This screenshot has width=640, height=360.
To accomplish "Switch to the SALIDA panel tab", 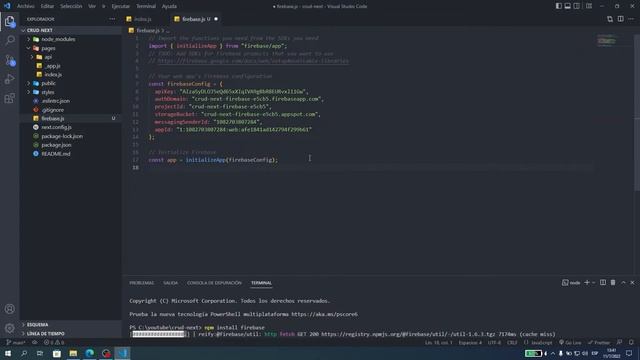I will pos(171,283).
